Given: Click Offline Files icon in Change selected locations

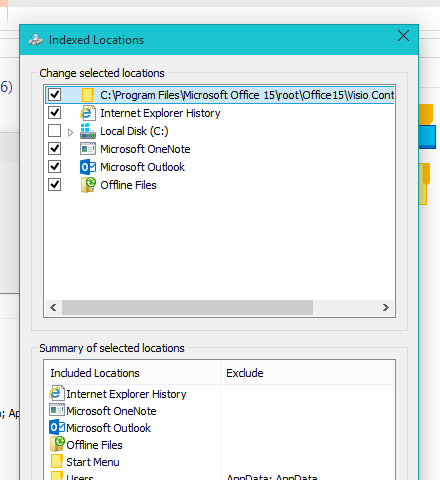Looking at the screenshot, I should click(x=88, y=185).
